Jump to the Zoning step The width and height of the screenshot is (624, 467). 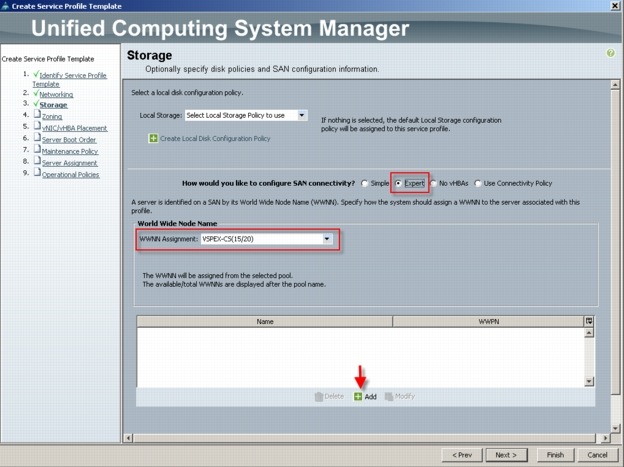point(52,117)
